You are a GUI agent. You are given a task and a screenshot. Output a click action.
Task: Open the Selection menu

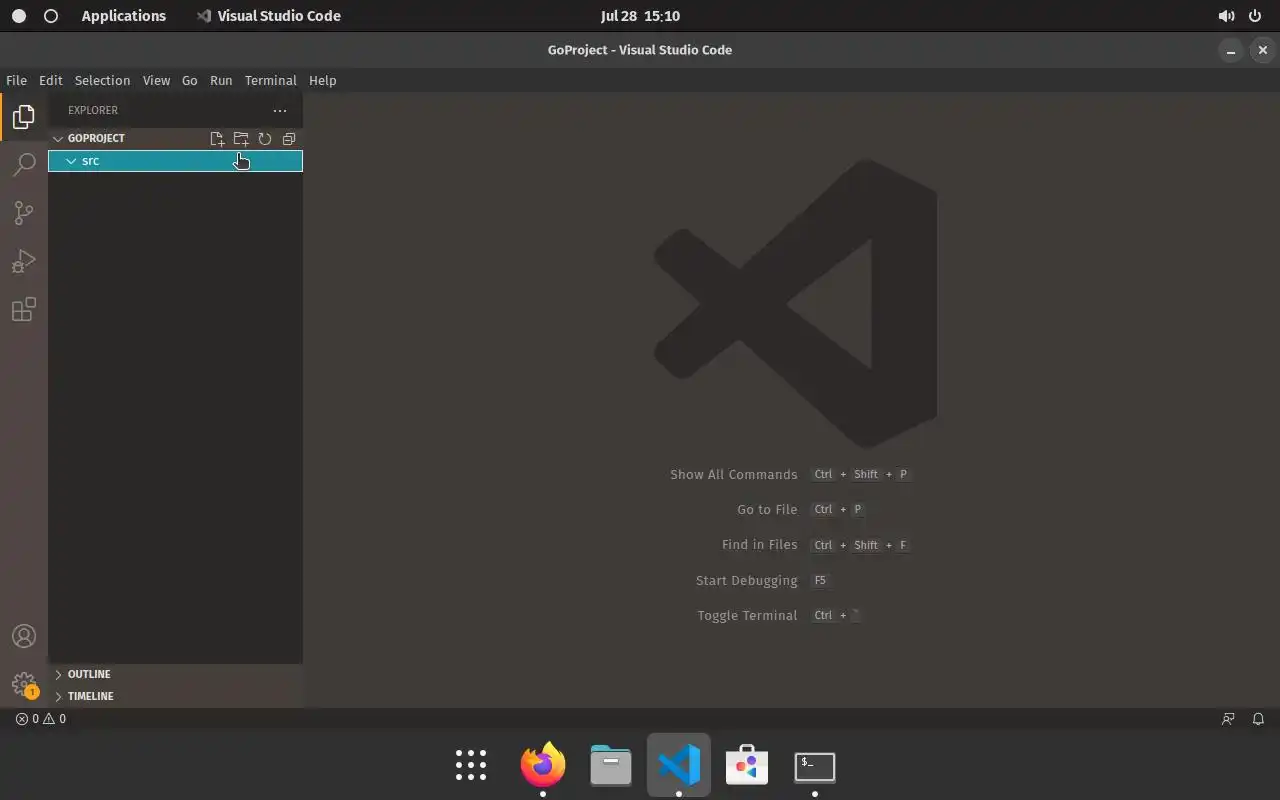point(102,80)
